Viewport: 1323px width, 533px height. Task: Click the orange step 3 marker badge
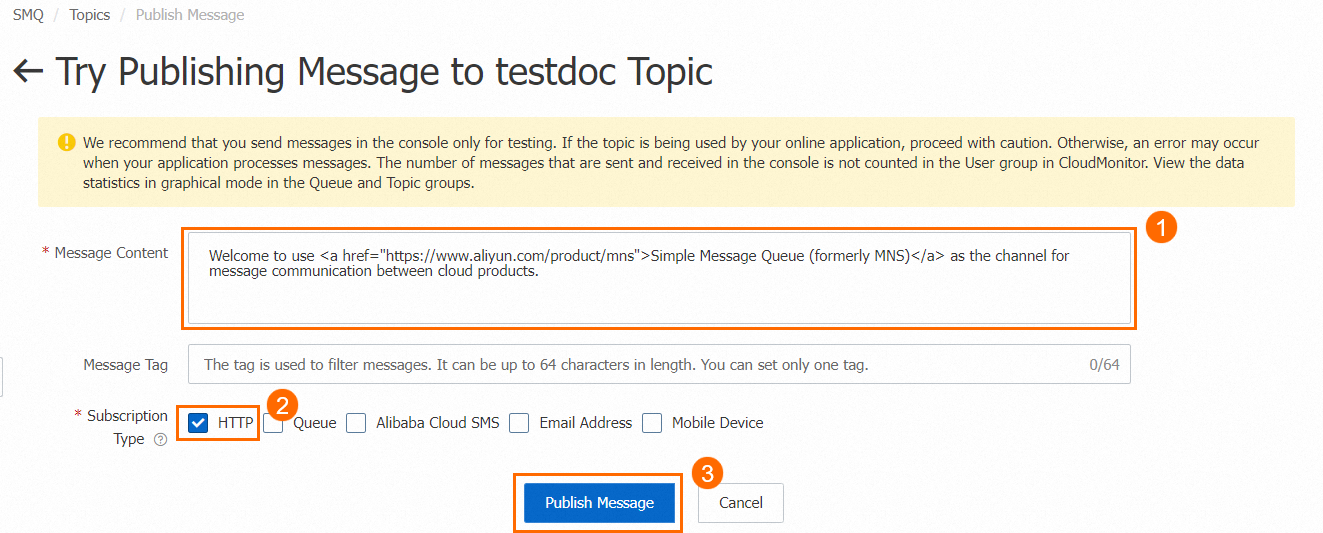(x=707, y=473)
